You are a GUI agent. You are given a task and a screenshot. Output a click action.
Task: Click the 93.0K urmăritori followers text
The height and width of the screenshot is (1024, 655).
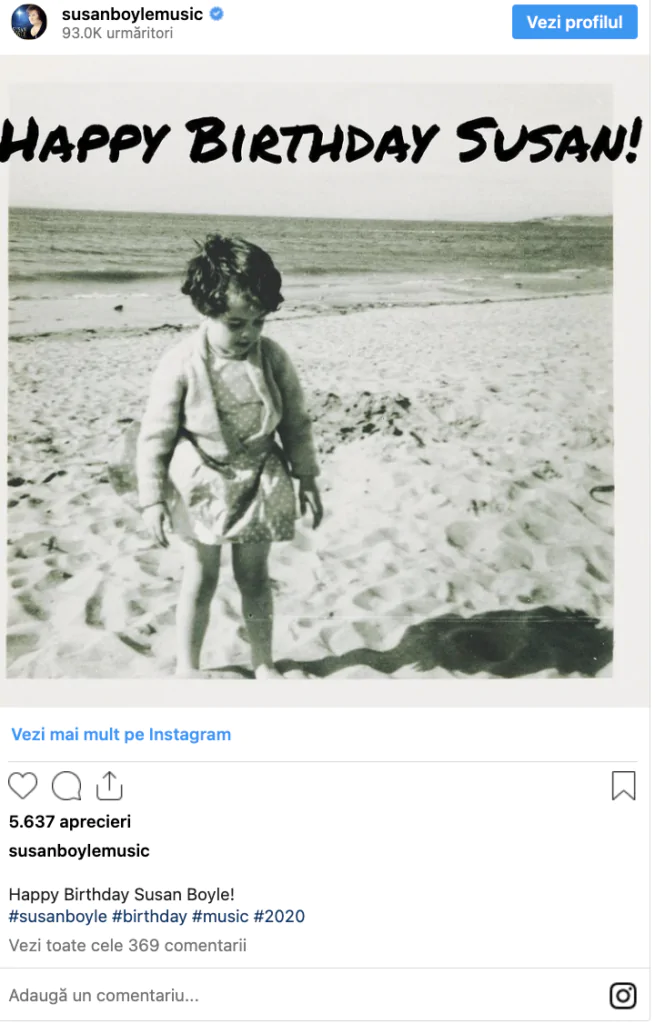coord(118,33)
